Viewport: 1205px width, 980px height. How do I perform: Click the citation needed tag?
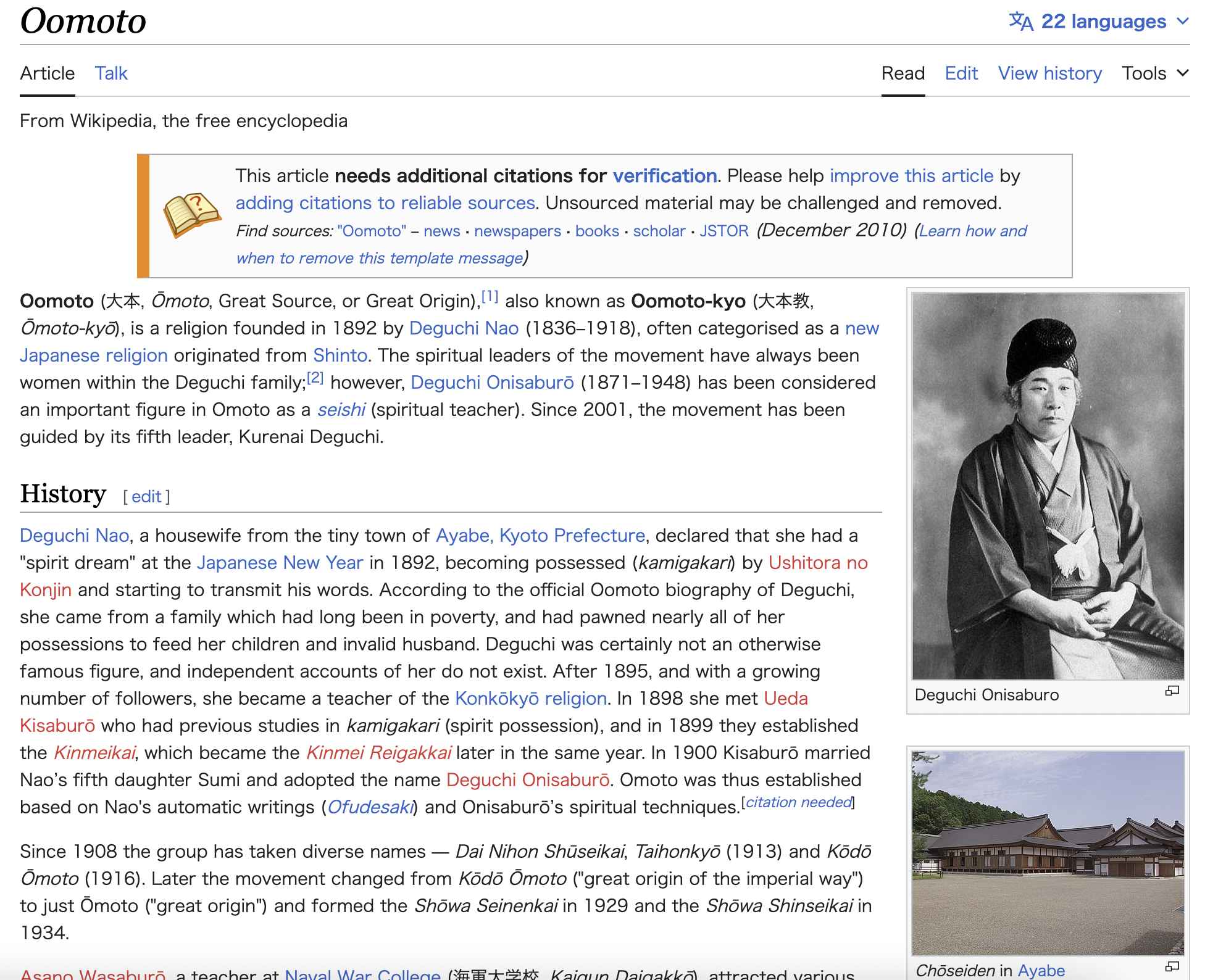798,802
